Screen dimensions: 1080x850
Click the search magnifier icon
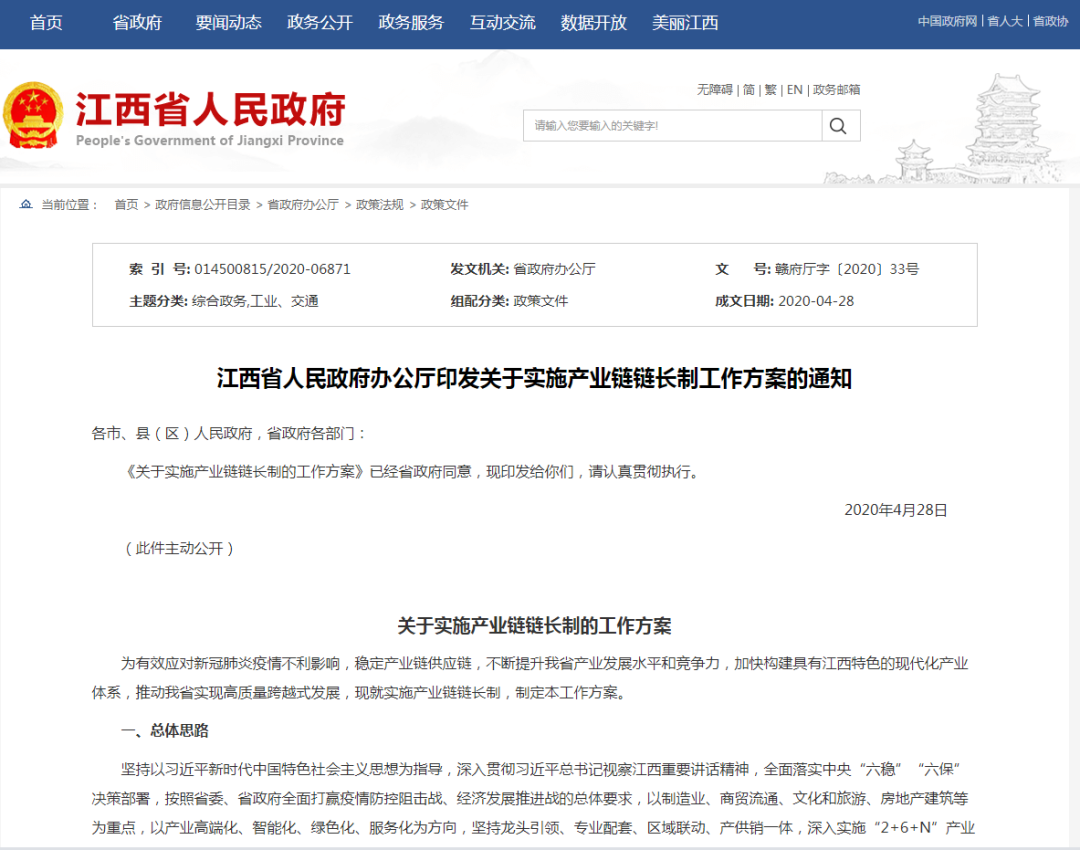click(838, 125)
